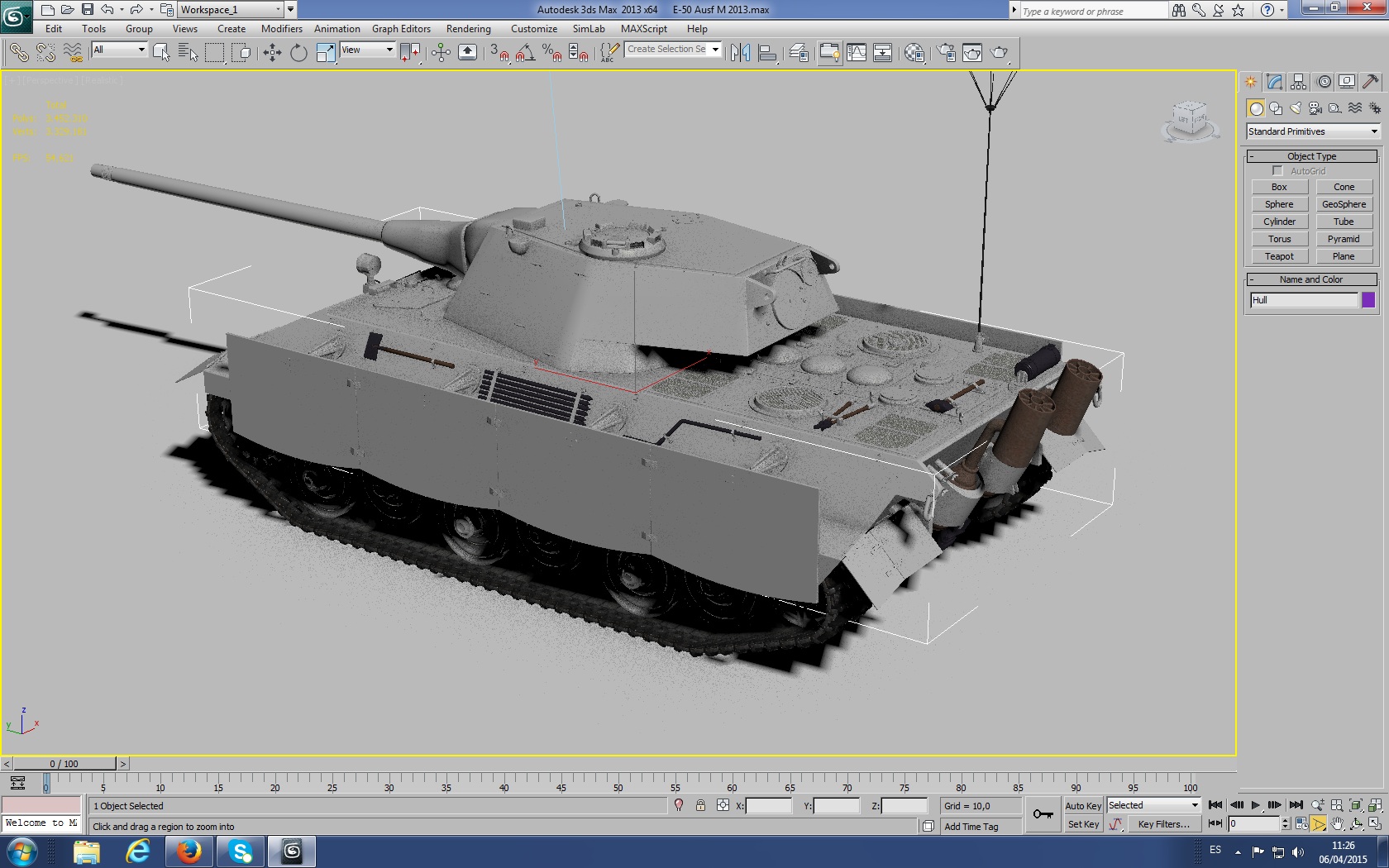This screenshot has height=868, width=1389.
Task: Click the Cylinder button
Action: [x=1279, y=222]
